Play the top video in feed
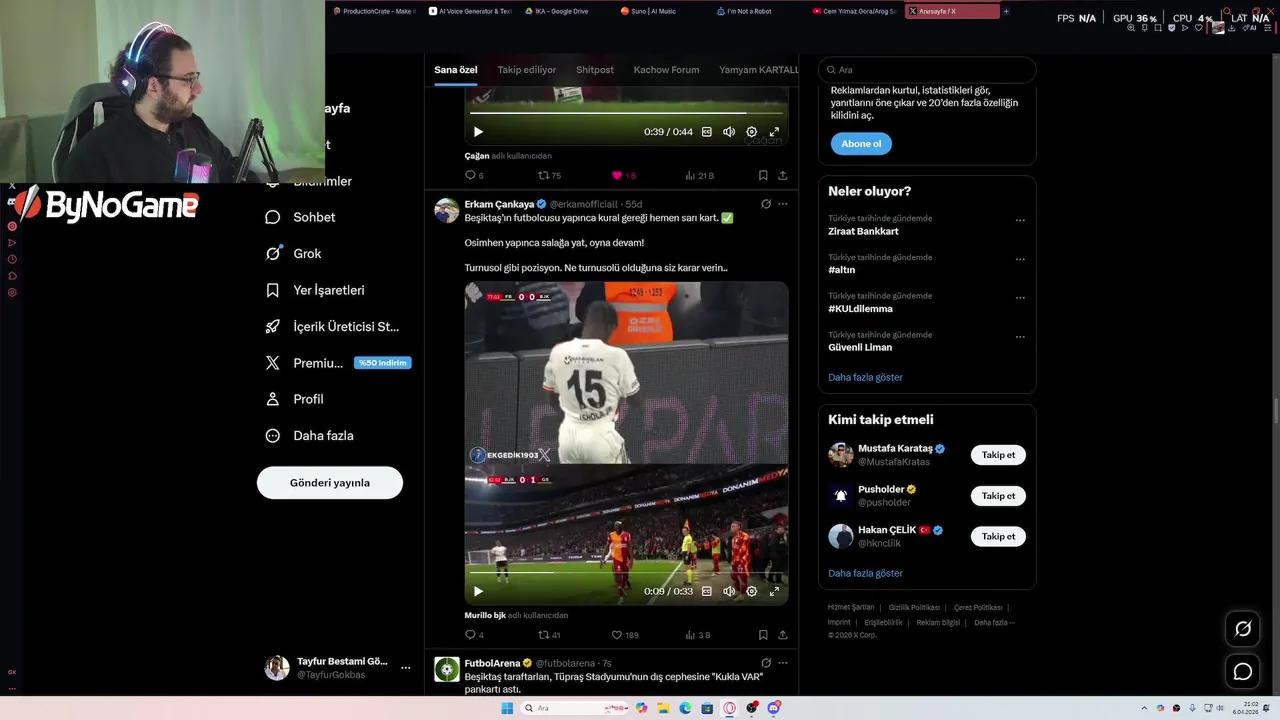 [478, 132]
